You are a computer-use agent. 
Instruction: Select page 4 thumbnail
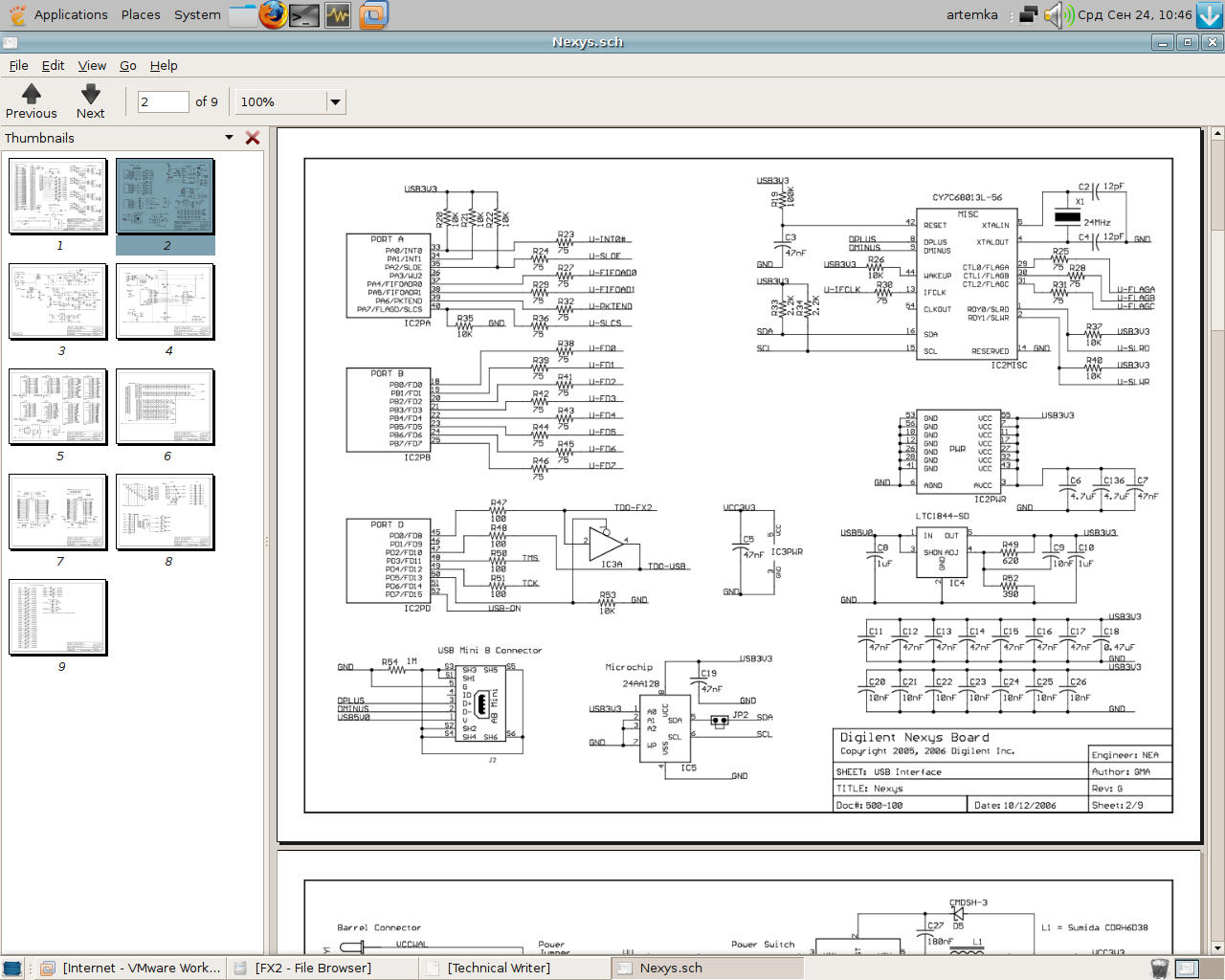pos(166,301)
